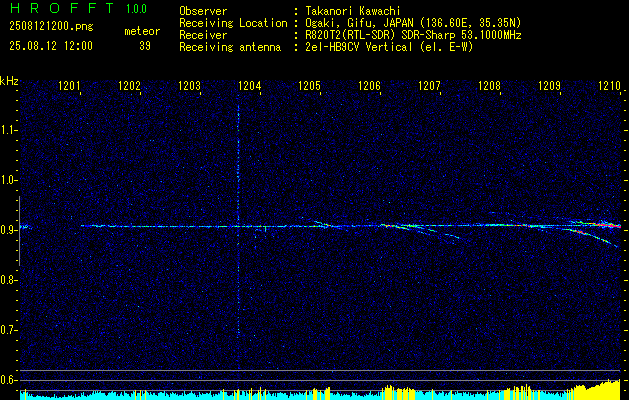The image size is (629, 400).
Task: Click the 1208 time marker
Action: coord(489,86)
